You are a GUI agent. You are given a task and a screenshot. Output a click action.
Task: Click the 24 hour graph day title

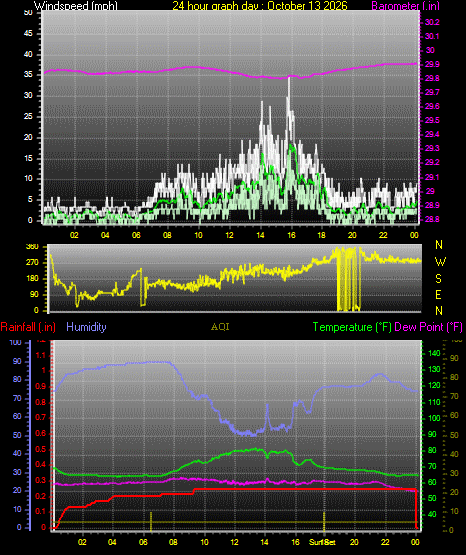(260, 6)
